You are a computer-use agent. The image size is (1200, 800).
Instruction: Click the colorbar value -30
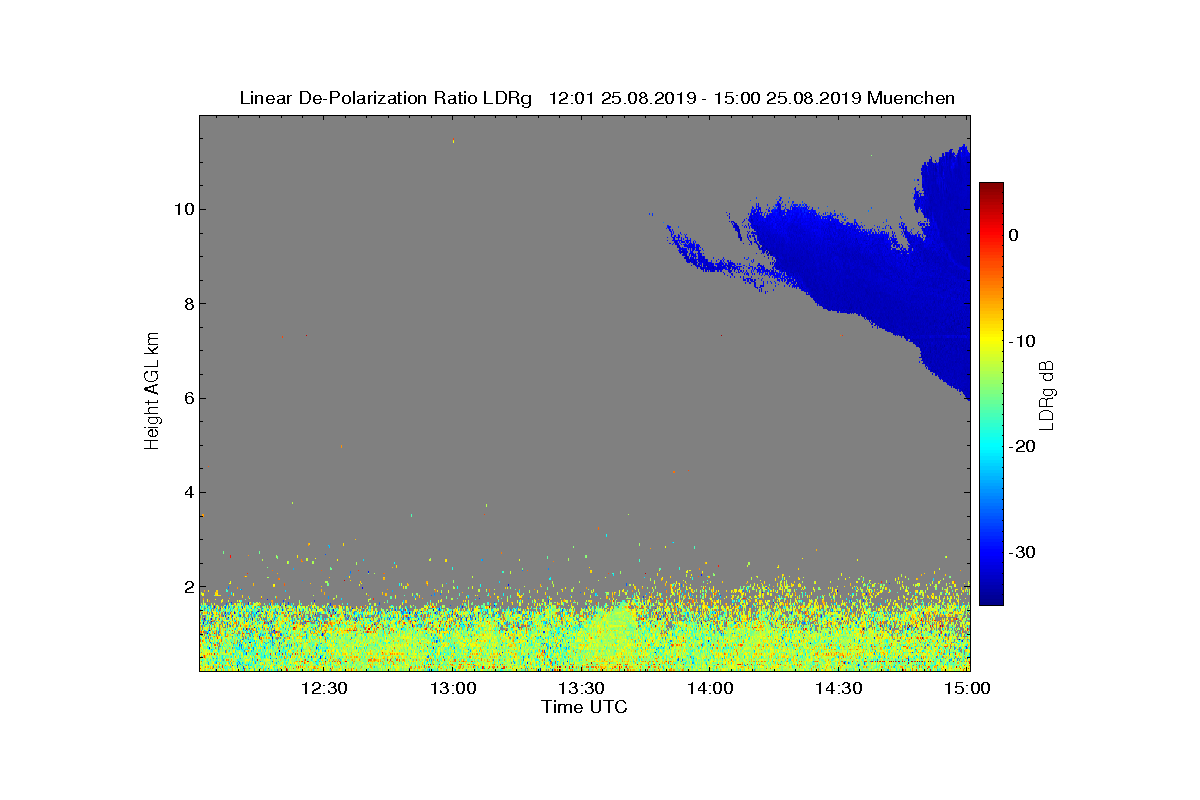click(x=1021, y=552)
